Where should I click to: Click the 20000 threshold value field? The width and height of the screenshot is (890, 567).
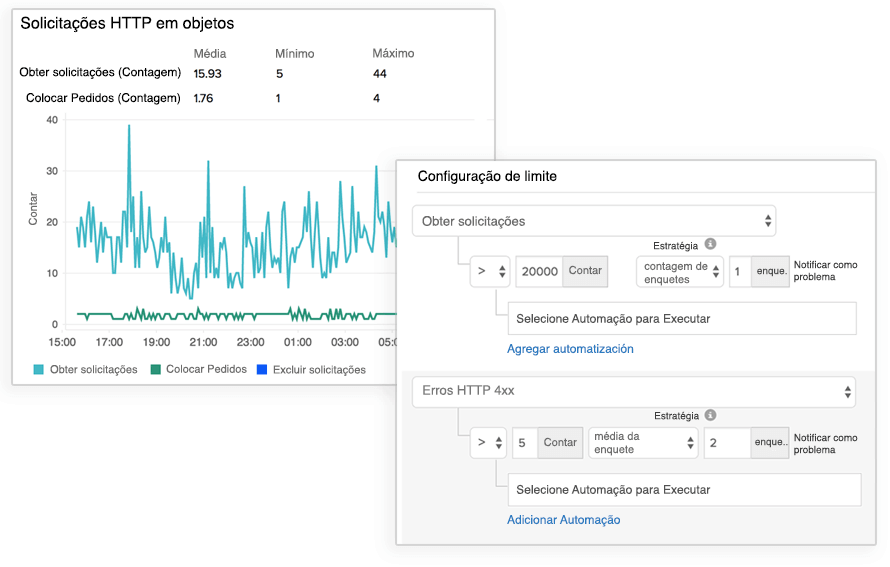pos(541,271)
